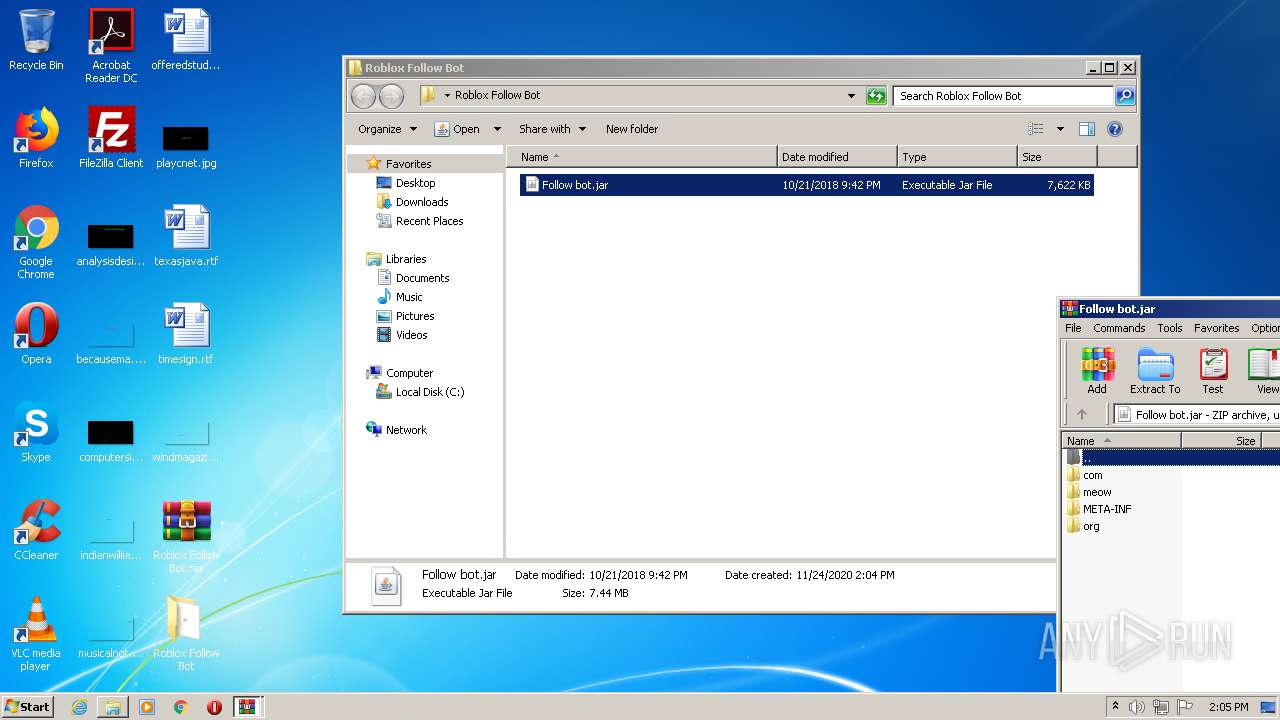
Task: Click New folder button in Explorer
Action: [632, 129]
